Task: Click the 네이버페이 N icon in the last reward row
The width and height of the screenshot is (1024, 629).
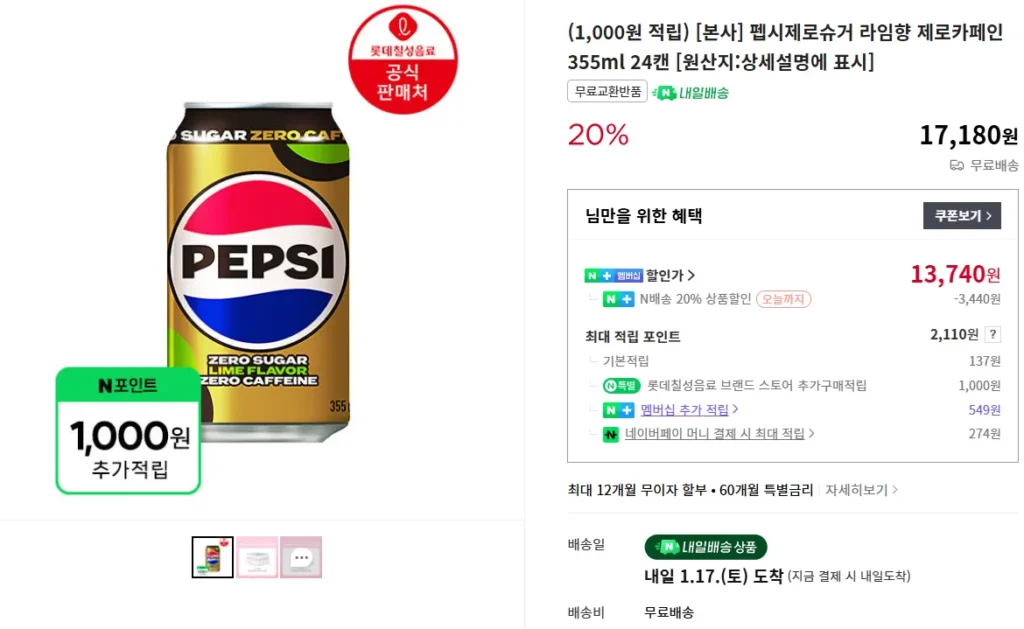Action: point(612,433)
